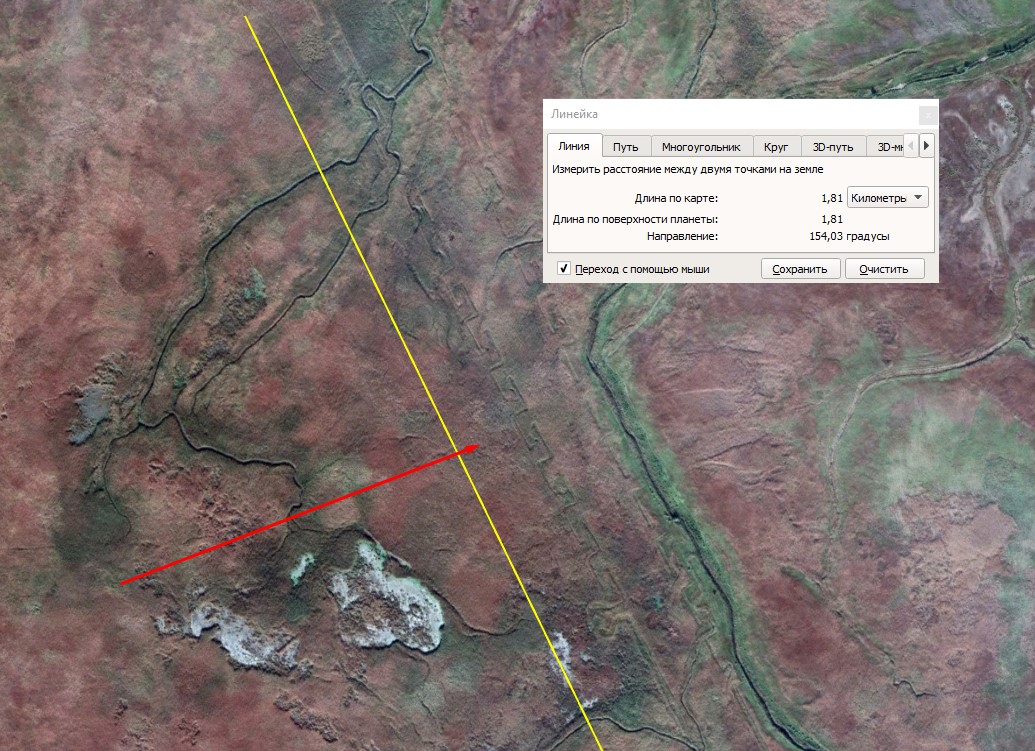
Task: Toggle the Переход с помощью мыши checkbox
Action: (564, 269)
